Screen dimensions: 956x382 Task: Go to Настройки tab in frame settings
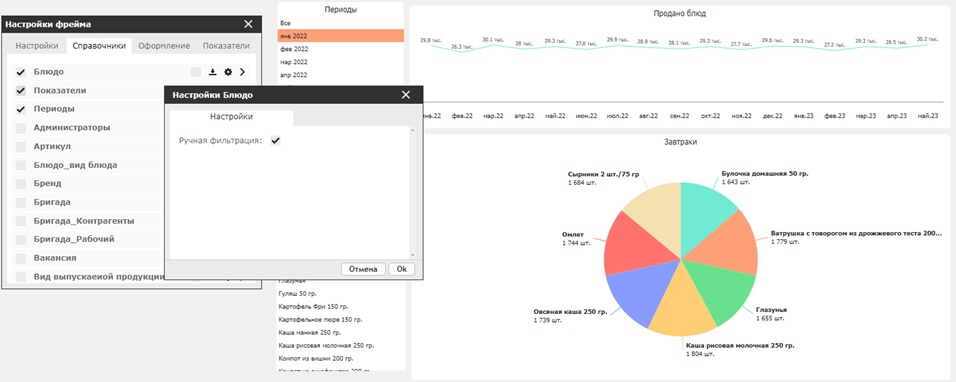[x=37, y=46]
